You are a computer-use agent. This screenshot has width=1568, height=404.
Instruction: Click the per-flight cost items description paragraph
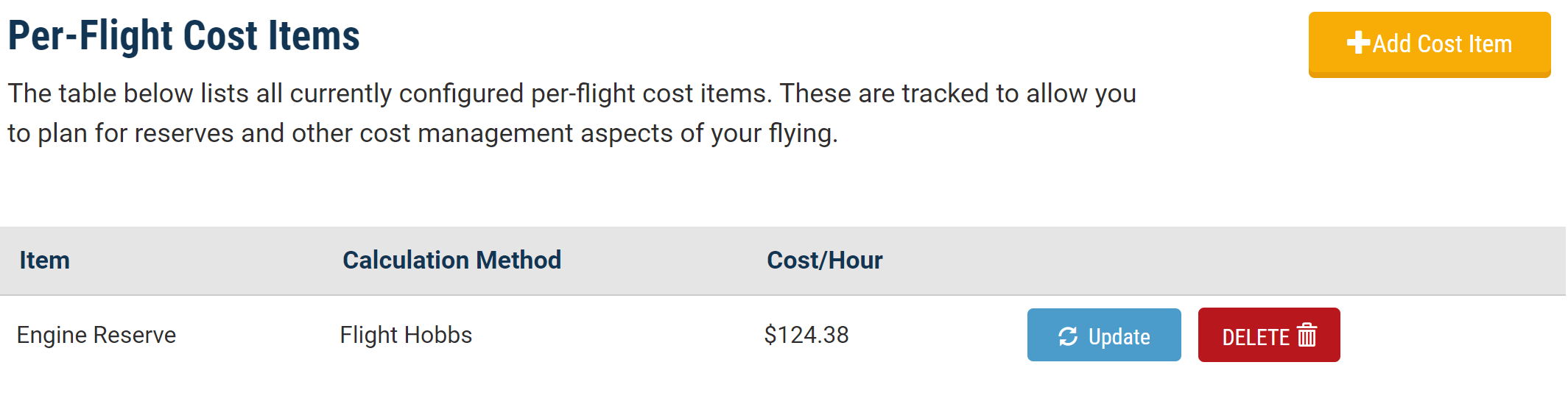click(572, 113)
